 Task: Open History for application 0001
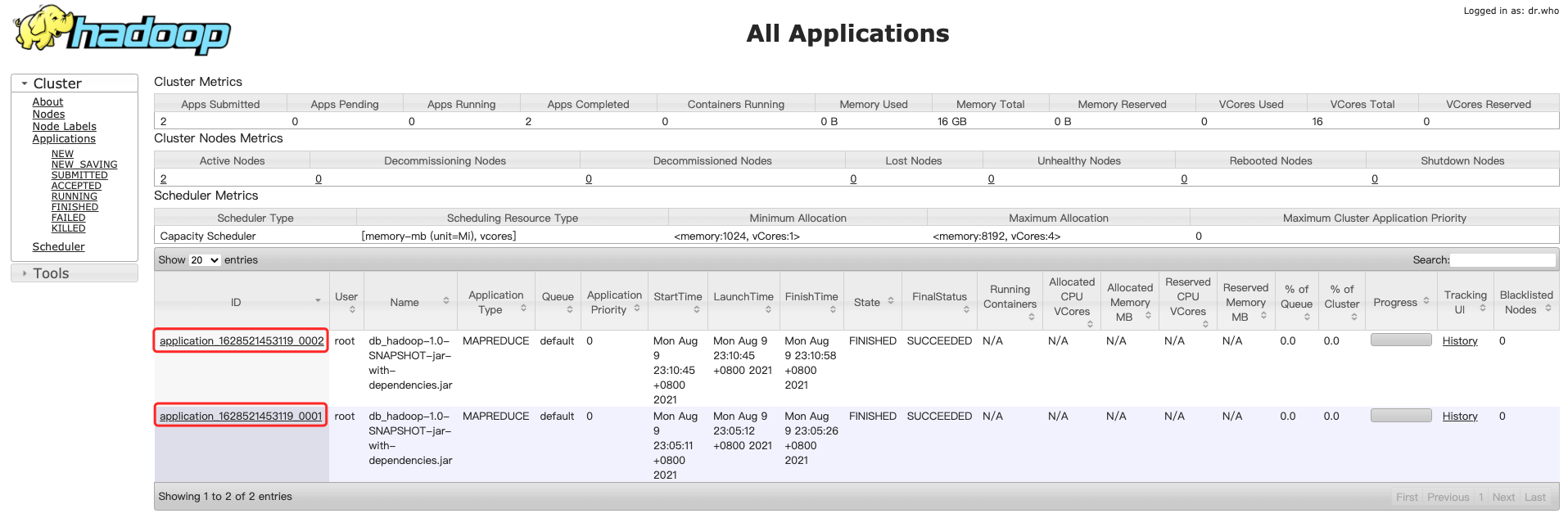click(x=1460, y=417)
